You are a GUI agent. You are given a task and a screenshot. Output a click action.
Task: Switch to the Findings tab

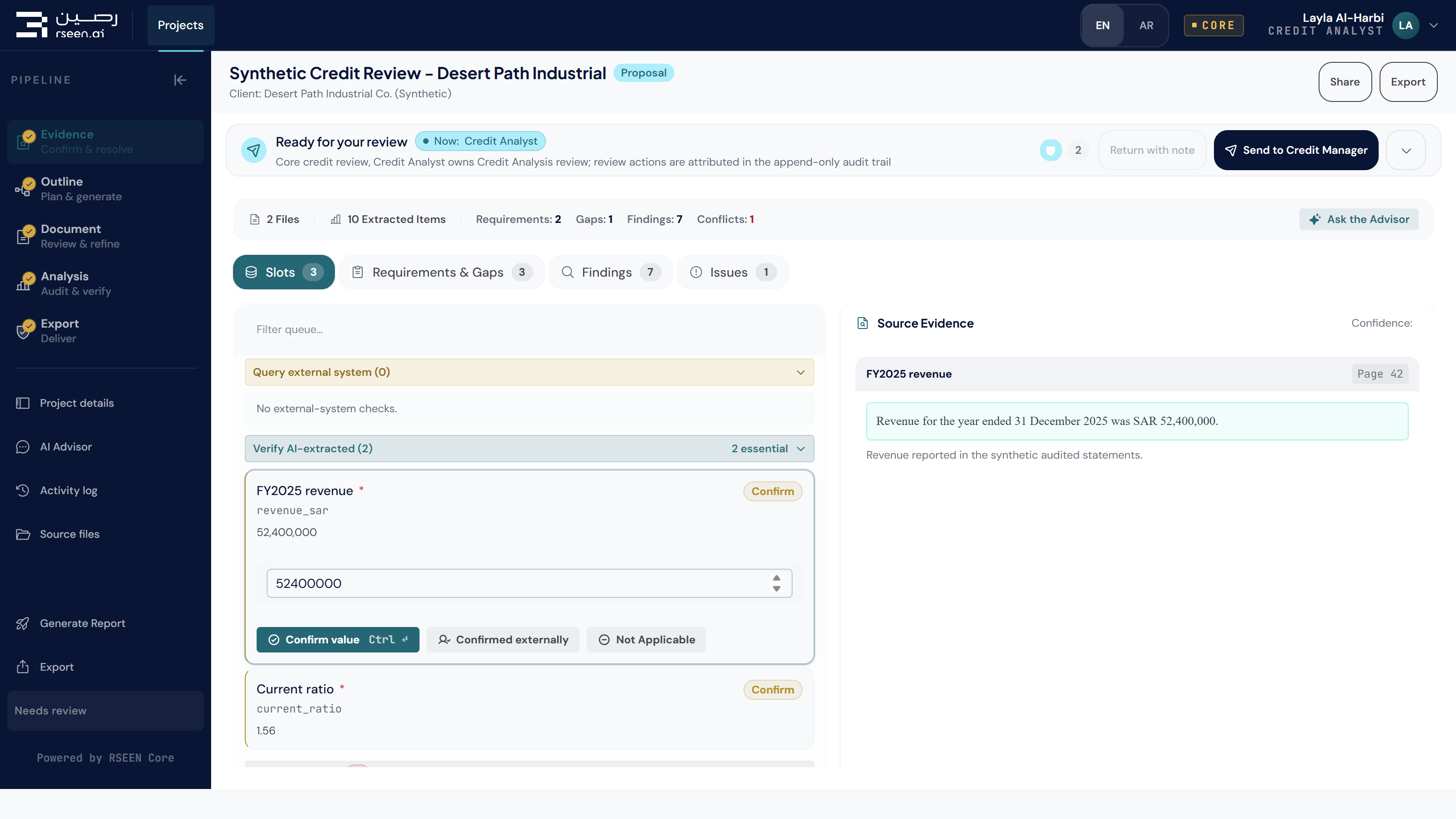611,273
